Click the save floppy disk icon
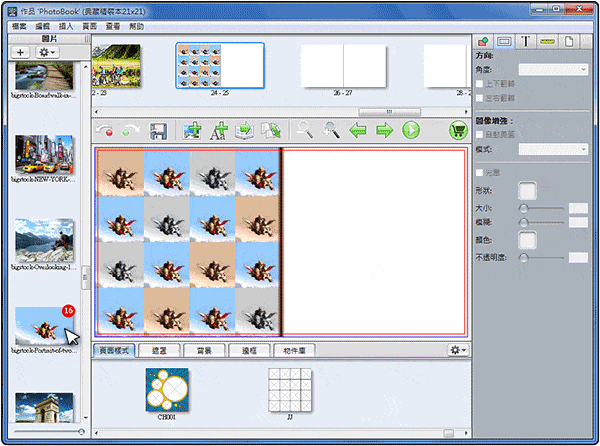 [x=157, y=130]
